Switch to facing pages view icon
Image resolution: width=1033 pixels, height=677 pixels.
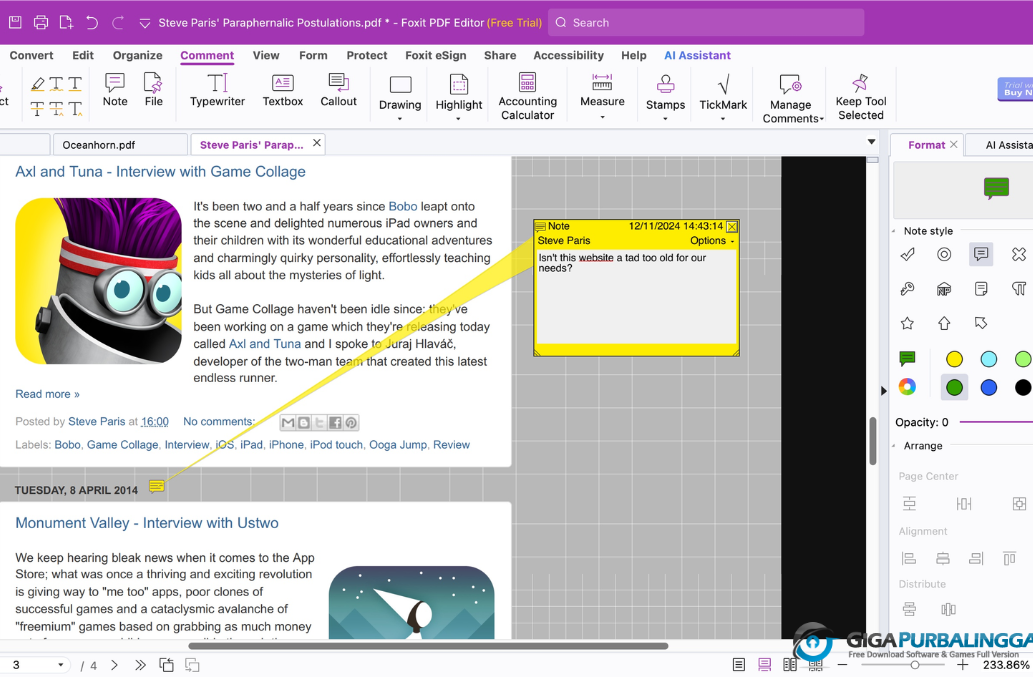point(790,665)
